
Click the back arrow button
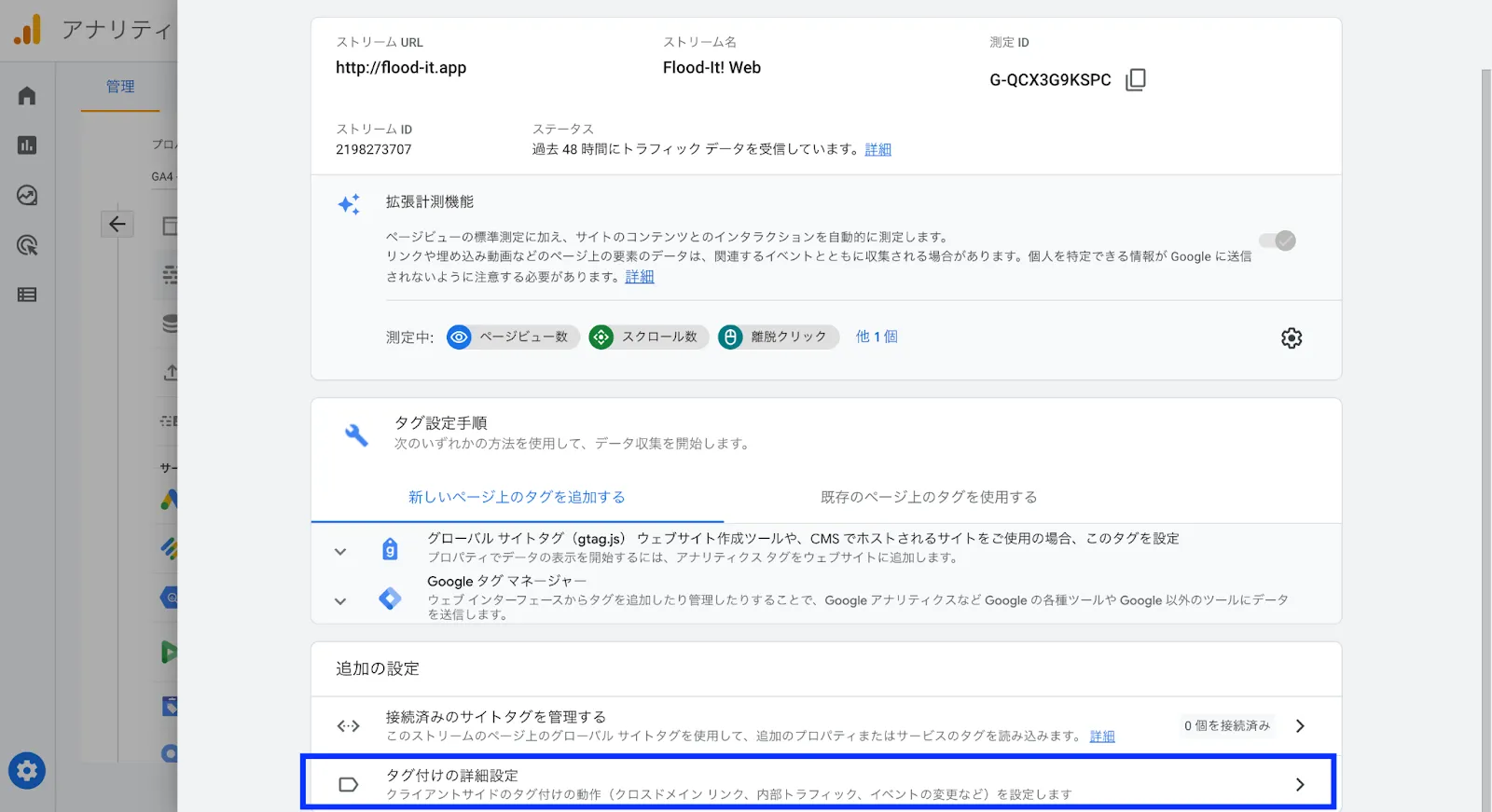click(x=117, y=224)
